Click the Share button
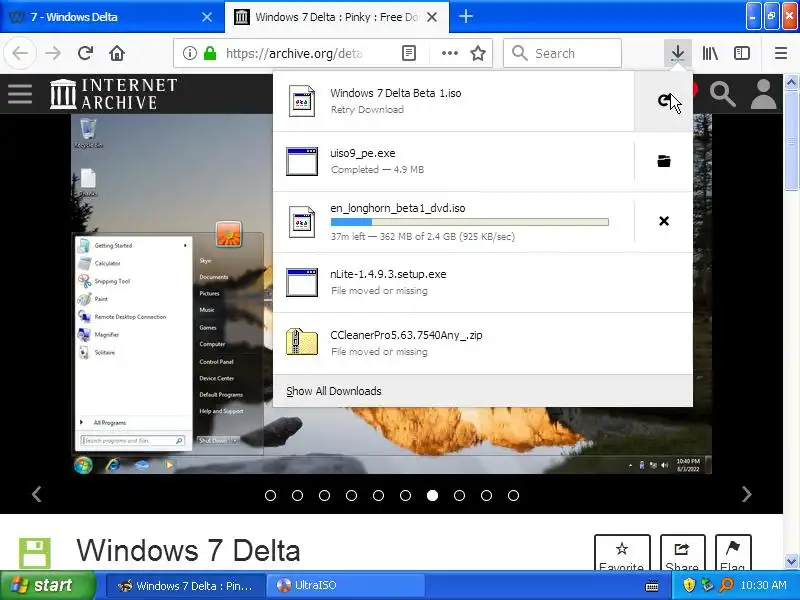The image size is (800, 600). pyautogui.click(x=682, y=553)
